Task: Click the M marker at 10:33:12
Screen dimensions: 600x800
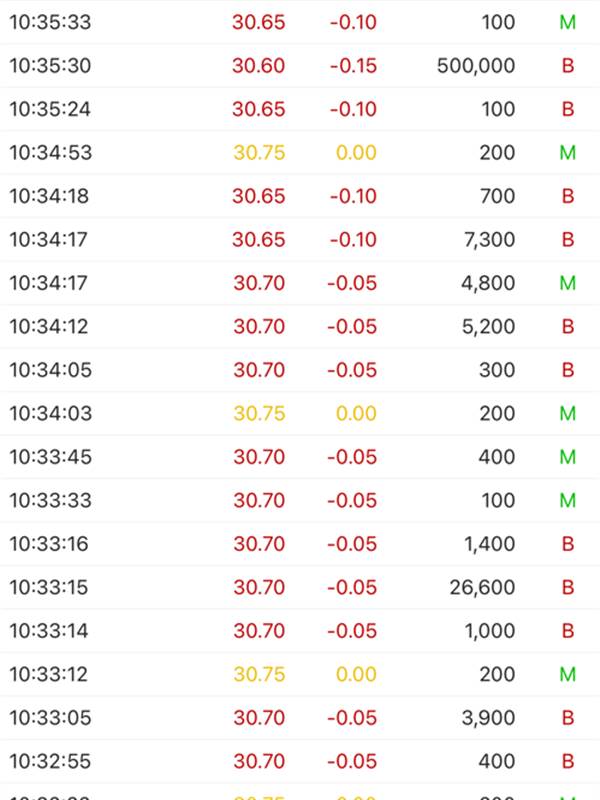Action: [x=568, y=674]
